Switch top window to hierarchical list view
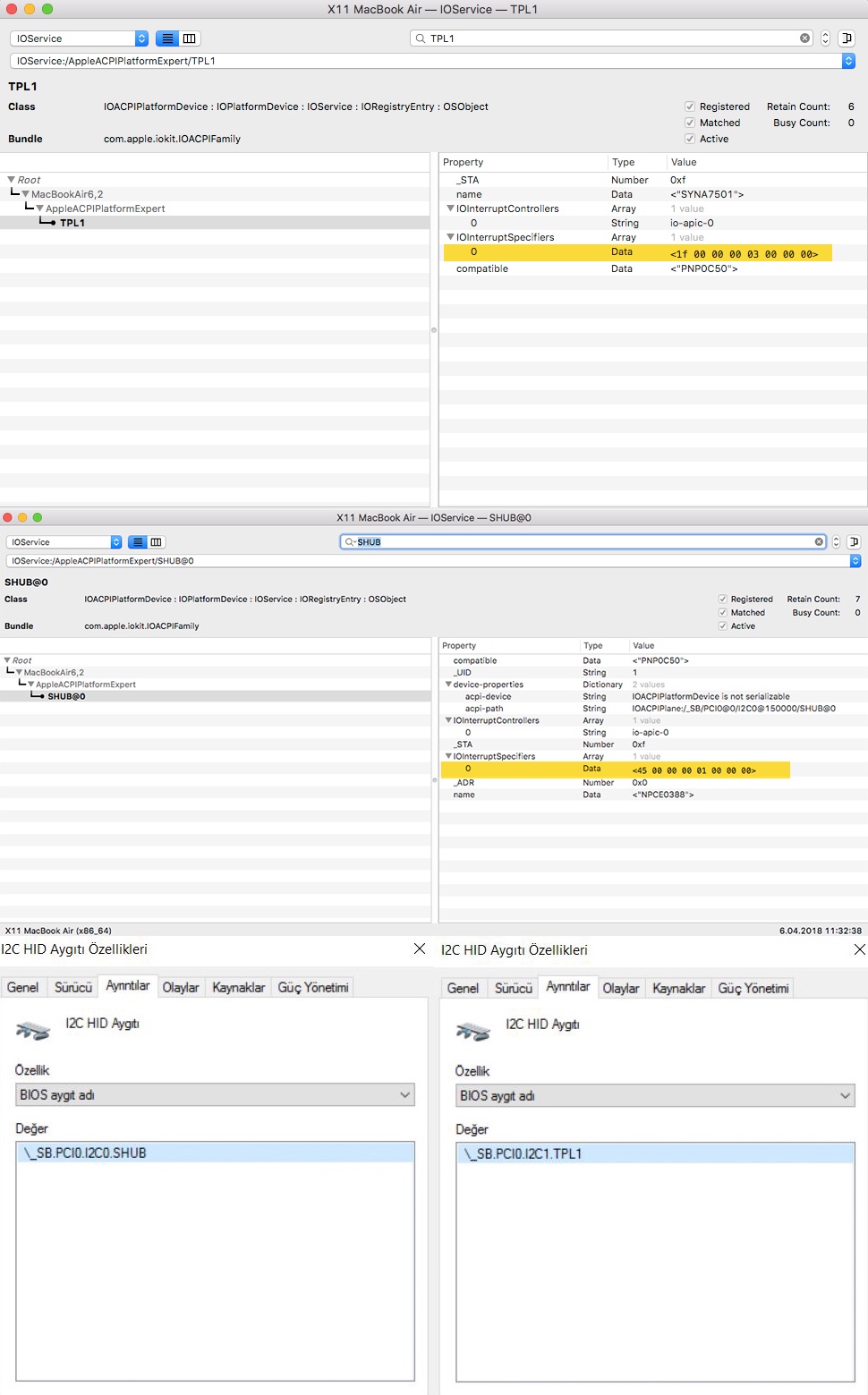 [167, 38]
